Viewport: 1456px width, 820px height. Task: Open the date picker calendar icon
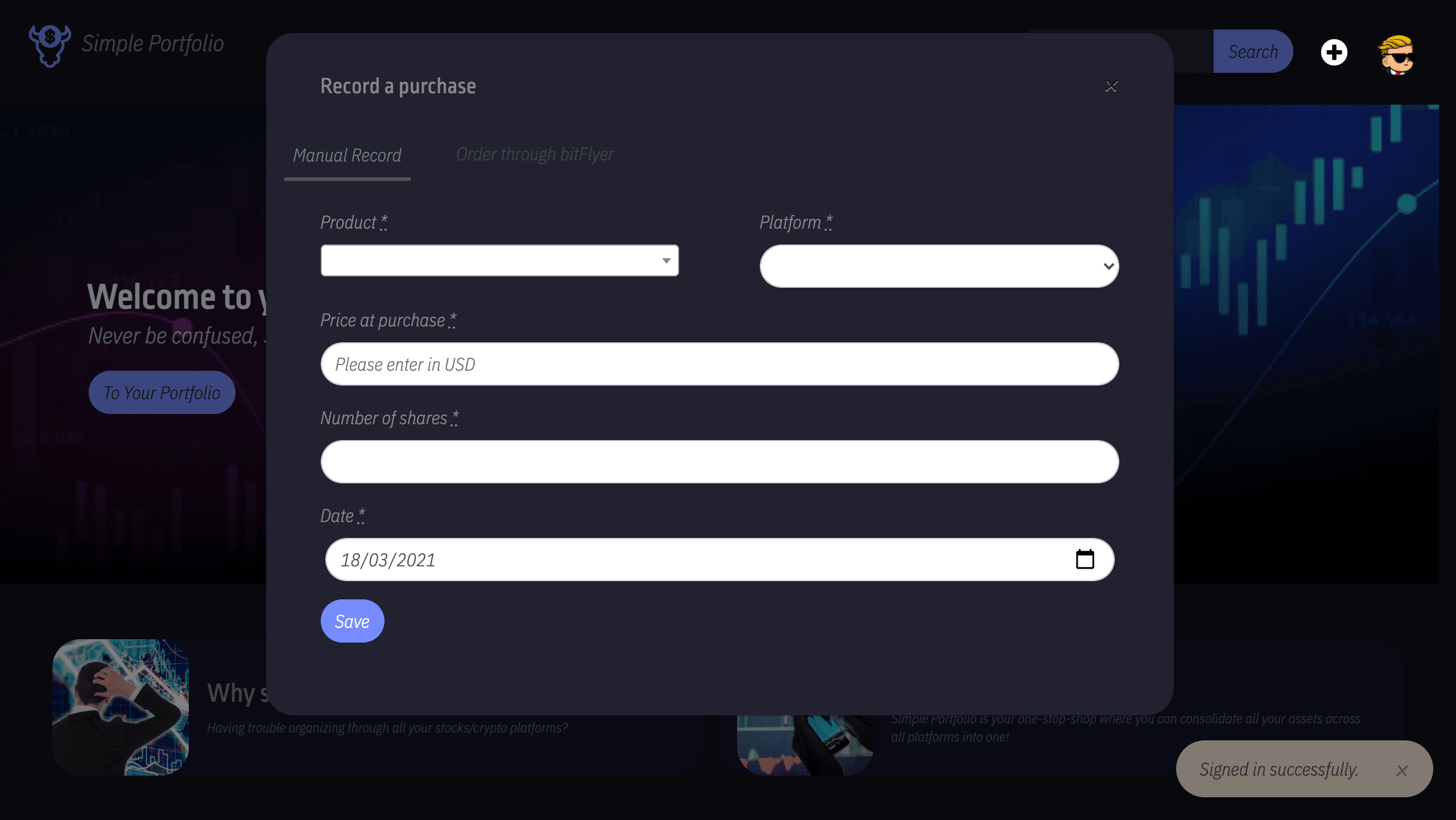click(x=1085, y=560)
